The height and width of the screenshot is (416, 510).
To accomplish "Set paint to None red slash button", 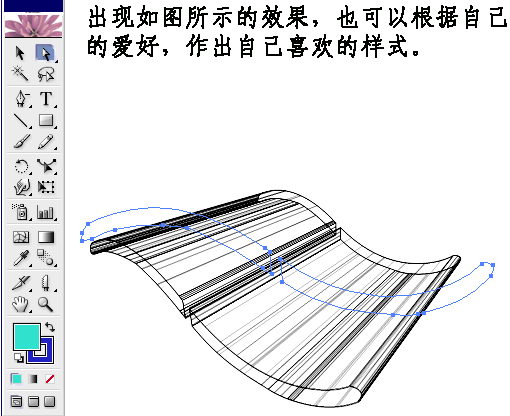I will [x=50, y=379].
